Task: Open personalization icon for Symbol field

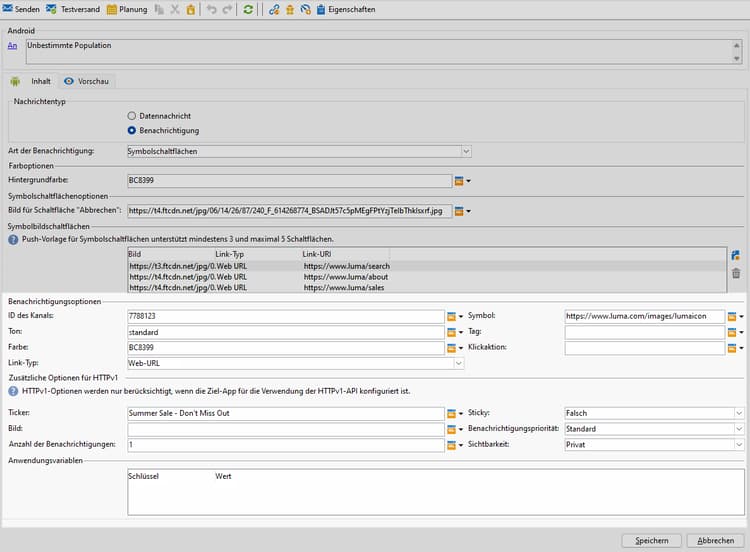Action: 735,316
